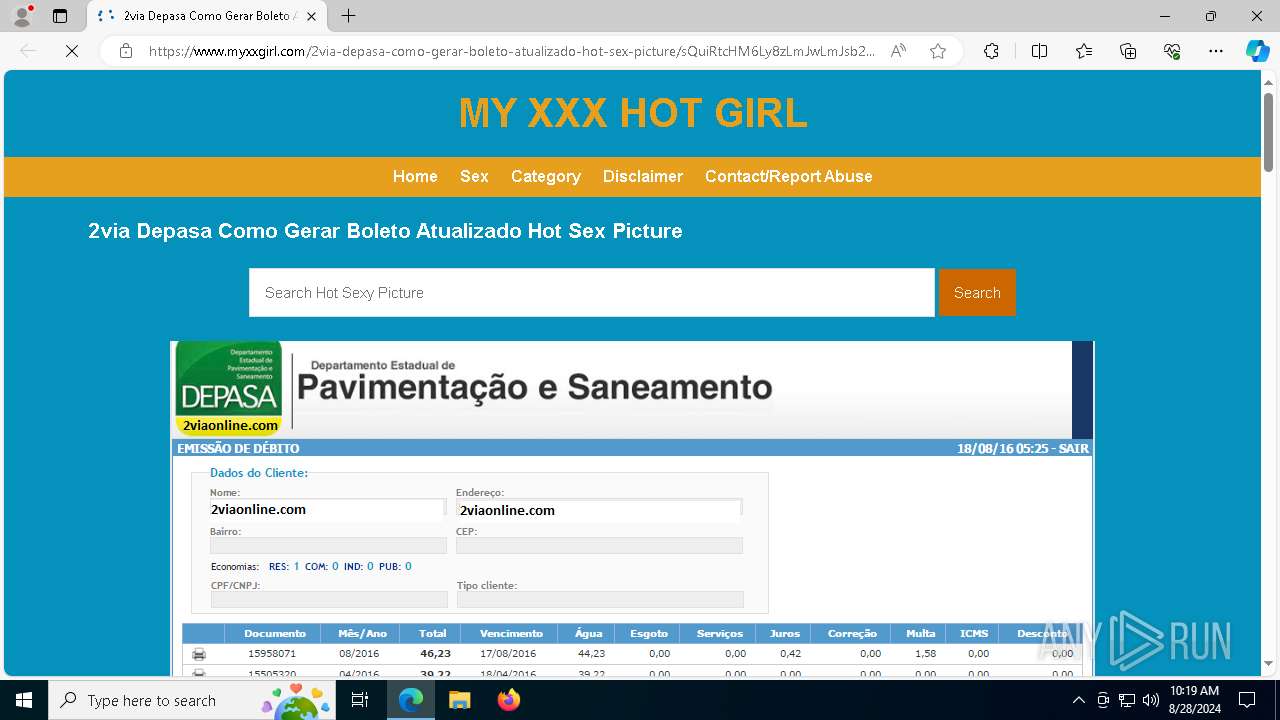1280x720 pixels.
Task: Open the clock and date
Action: pyautogui.click(x=1194, y=700)
